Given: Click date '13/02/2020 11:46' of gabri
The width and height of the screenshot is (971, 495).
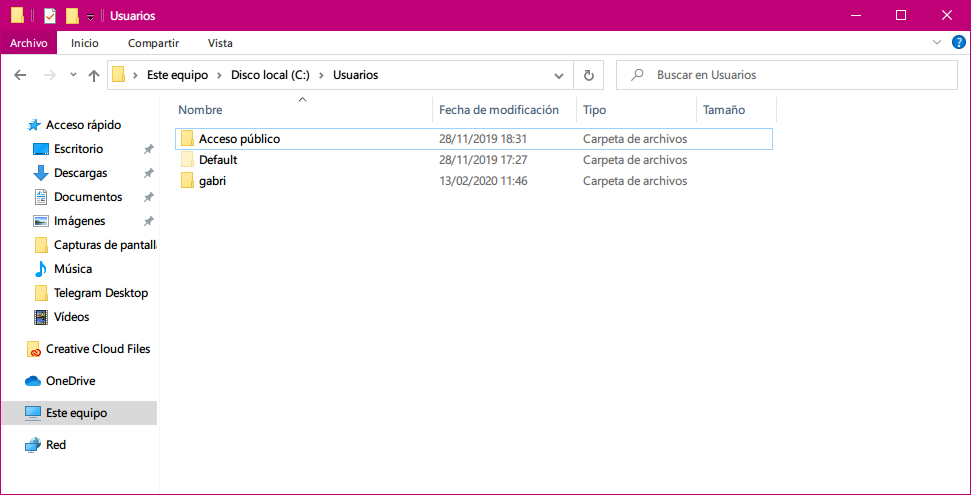Looking at the screenshot, I should pos(483,181).
